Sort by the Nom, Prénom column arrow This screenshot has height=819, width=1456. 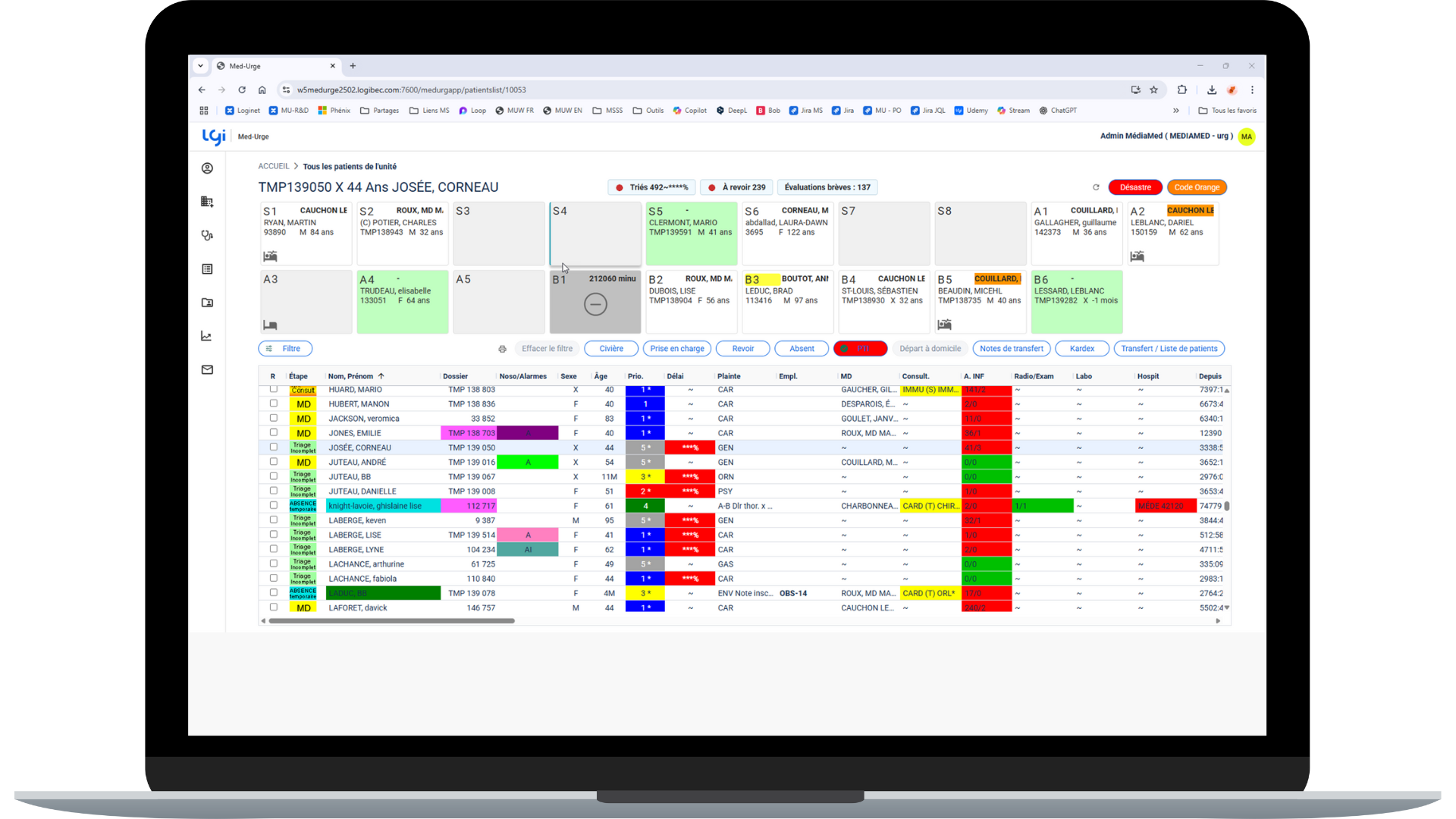(x=381, y=376)
